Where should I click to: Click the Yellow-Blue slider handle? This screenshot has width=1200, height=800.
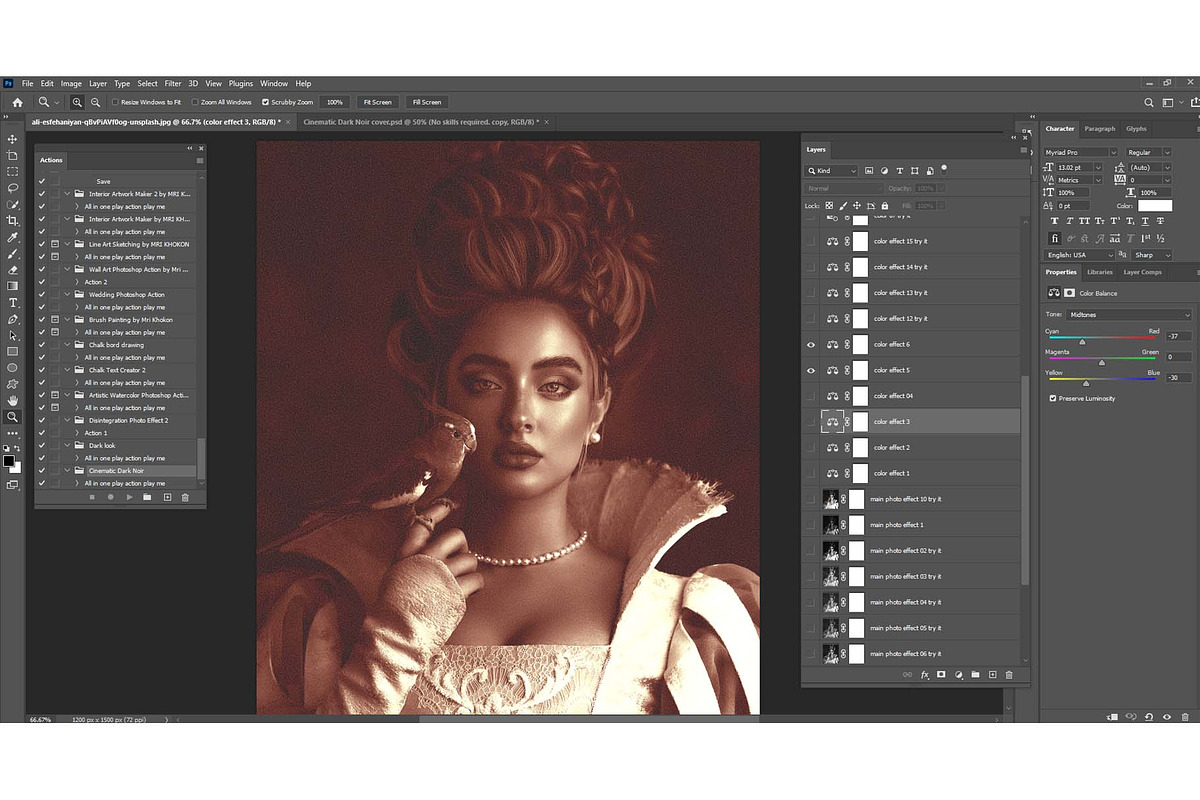(1086, 382)
